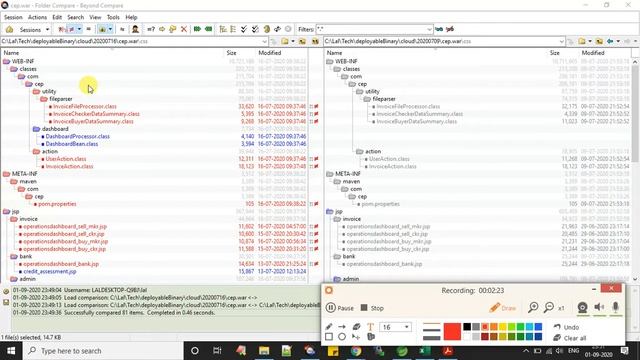
Task: Toggle system speaker audio in recorder
Action: 599,307
